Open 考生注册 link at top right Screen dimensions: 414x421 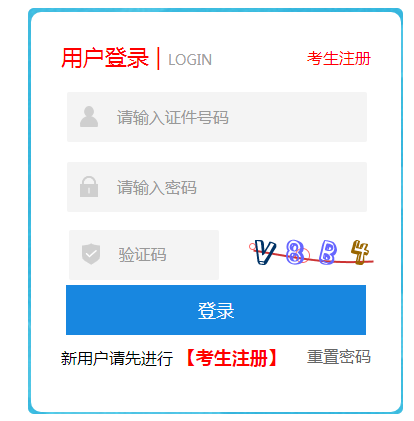[x=339, y=58]
